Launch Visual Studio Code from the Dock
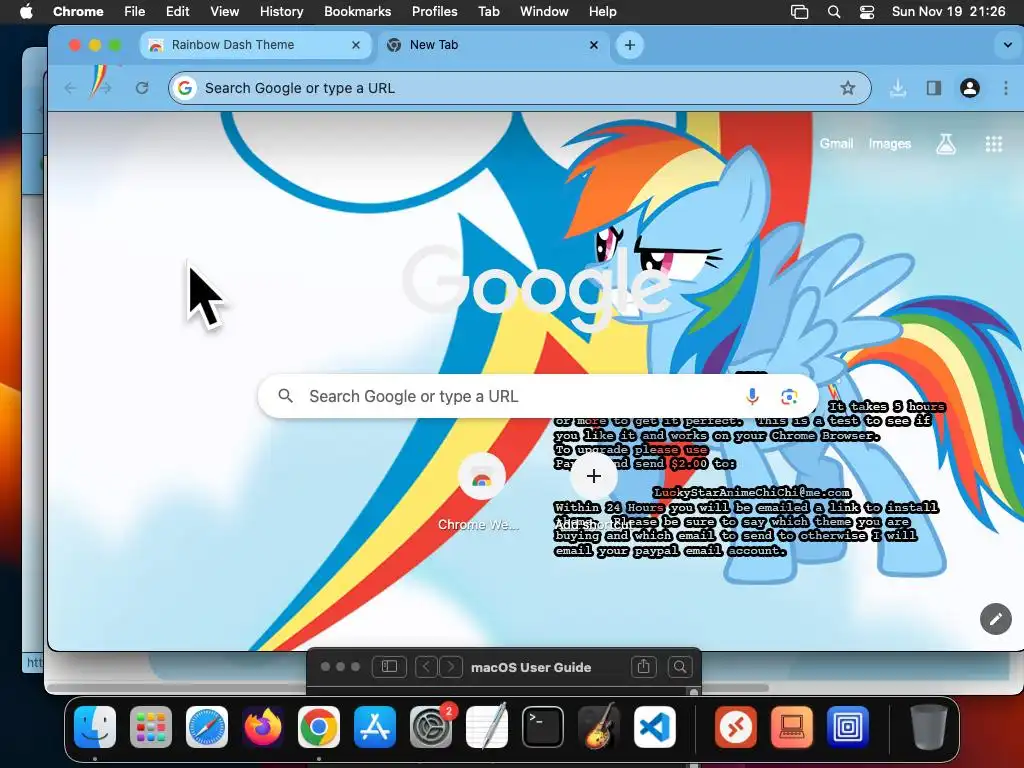 pyautogui.click(x=655, y=727)
